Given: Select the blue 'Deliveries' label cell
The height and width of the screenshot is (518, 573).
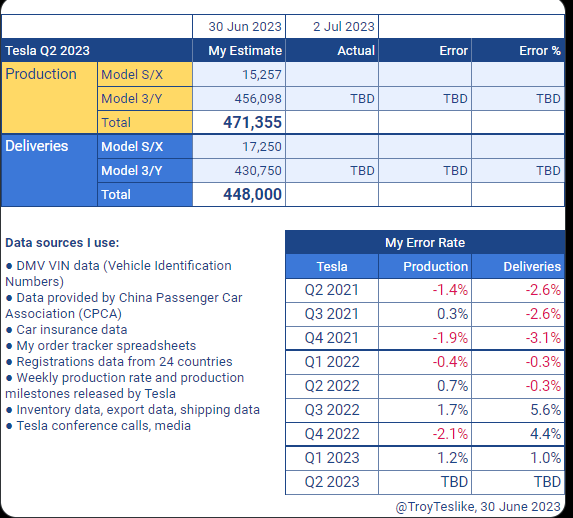Looking at the screenshot, I should 49,170.
